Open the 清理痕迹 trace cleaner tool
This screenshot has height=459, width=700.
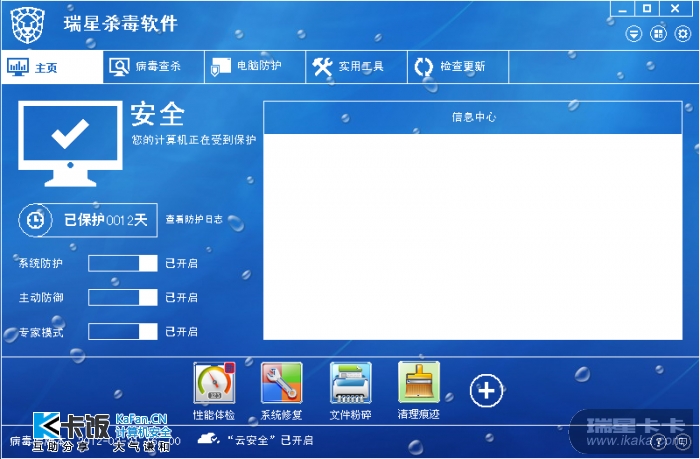point(419,391)
